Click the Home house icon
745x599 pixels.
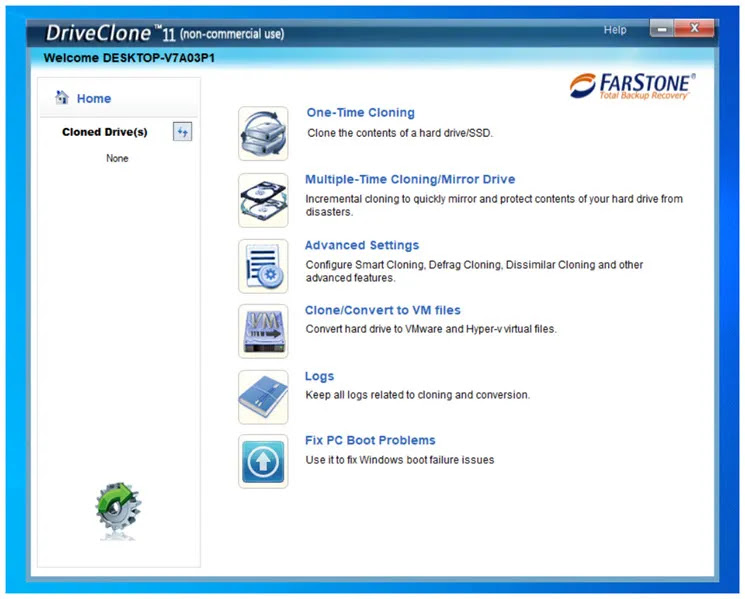62,97
